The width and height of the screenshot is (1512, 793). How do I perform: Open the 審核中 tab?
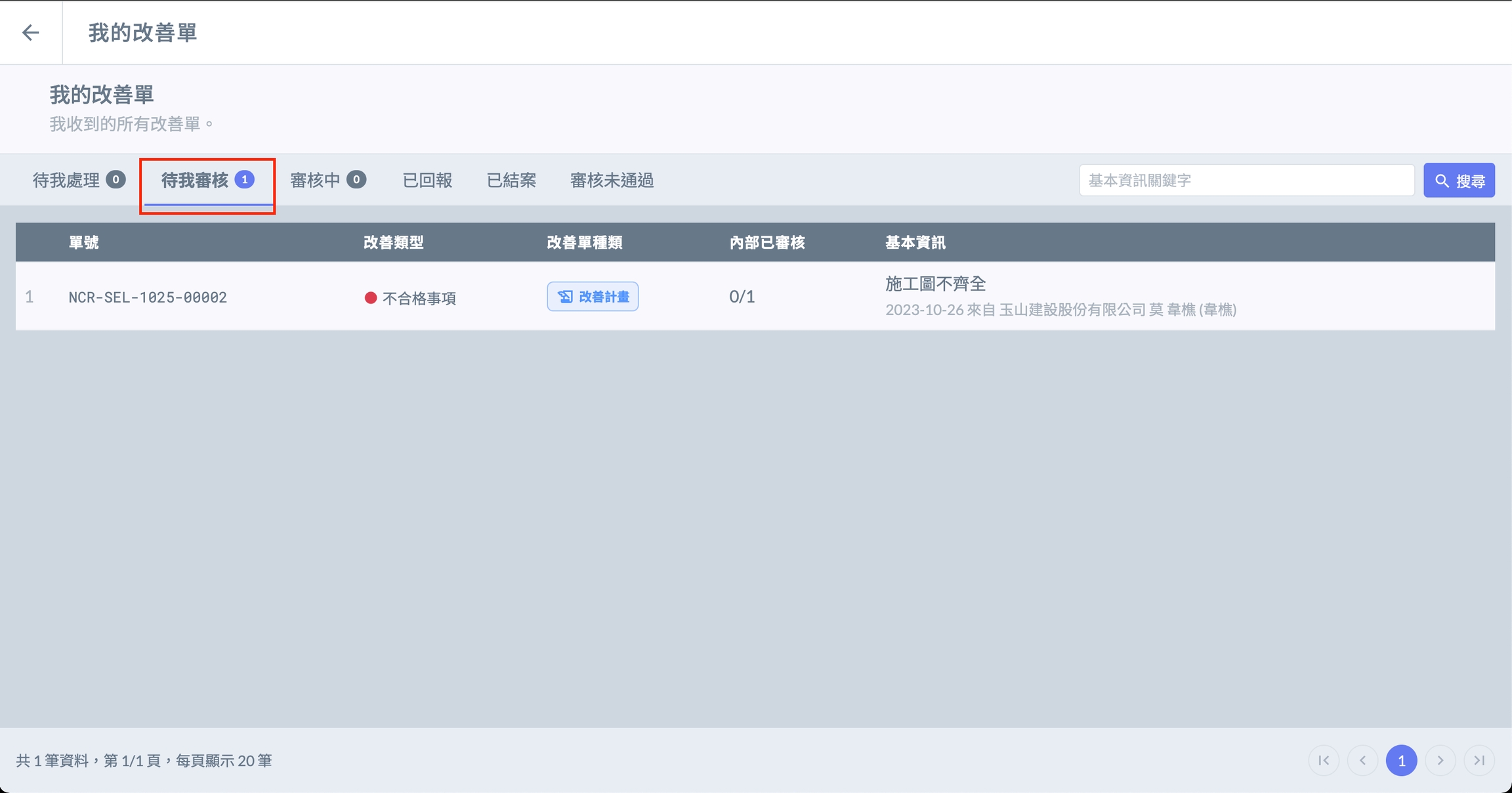click(x=327, y=180)
